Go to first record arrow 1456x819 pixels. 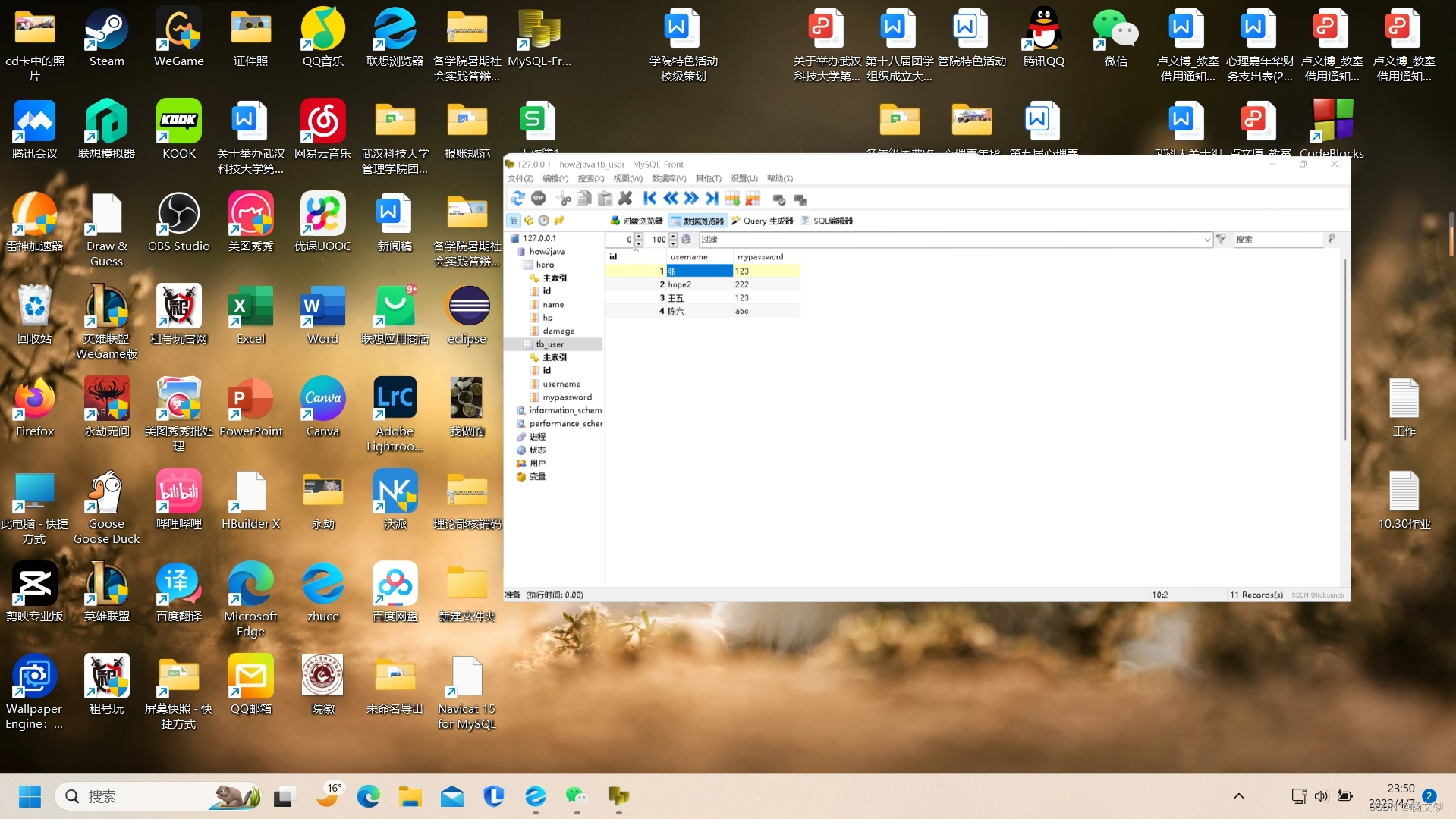pos(649,199)
